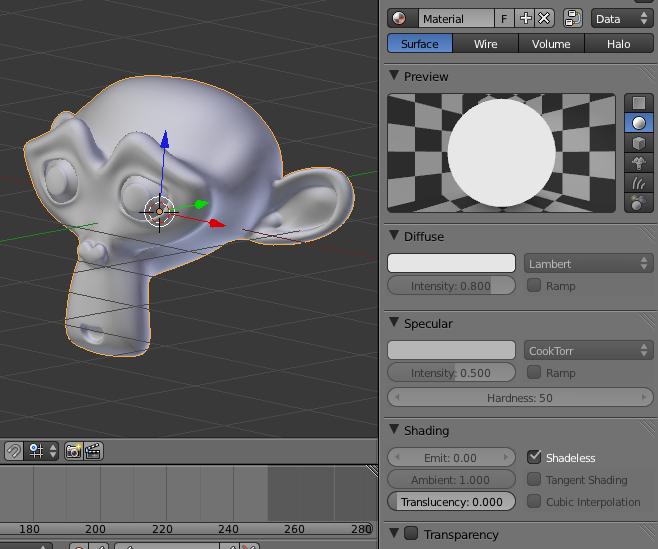Image resolution: width=658 pixels, height=549 pixels.
Task: Click the Hardness: 50 value field
Action: pos(520,397)
